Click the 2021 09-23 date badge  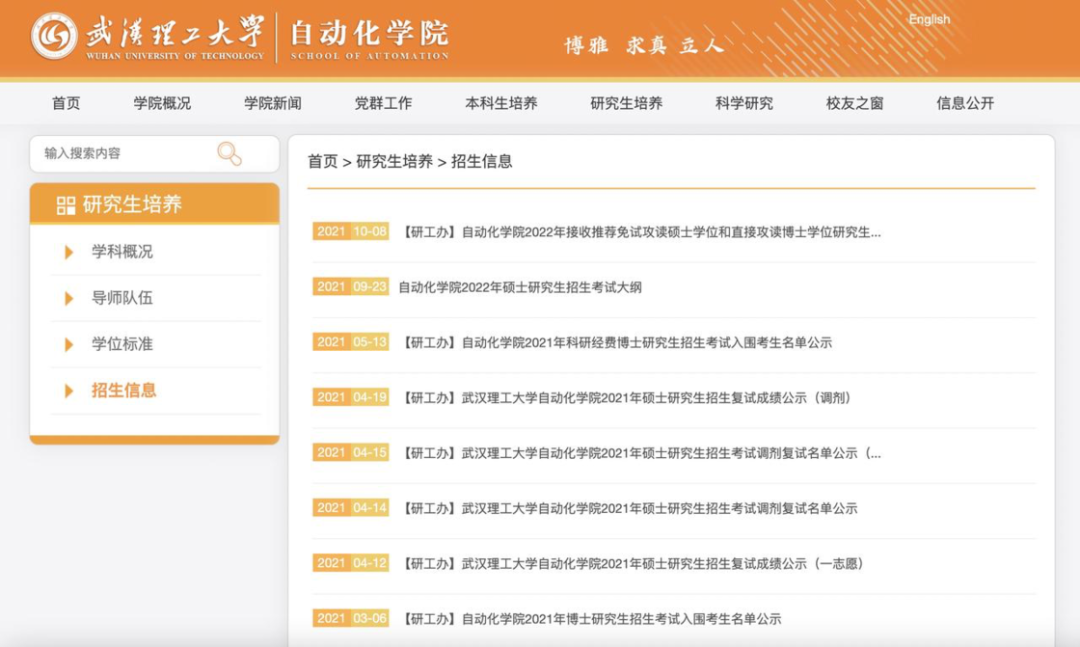coord(351,287)
